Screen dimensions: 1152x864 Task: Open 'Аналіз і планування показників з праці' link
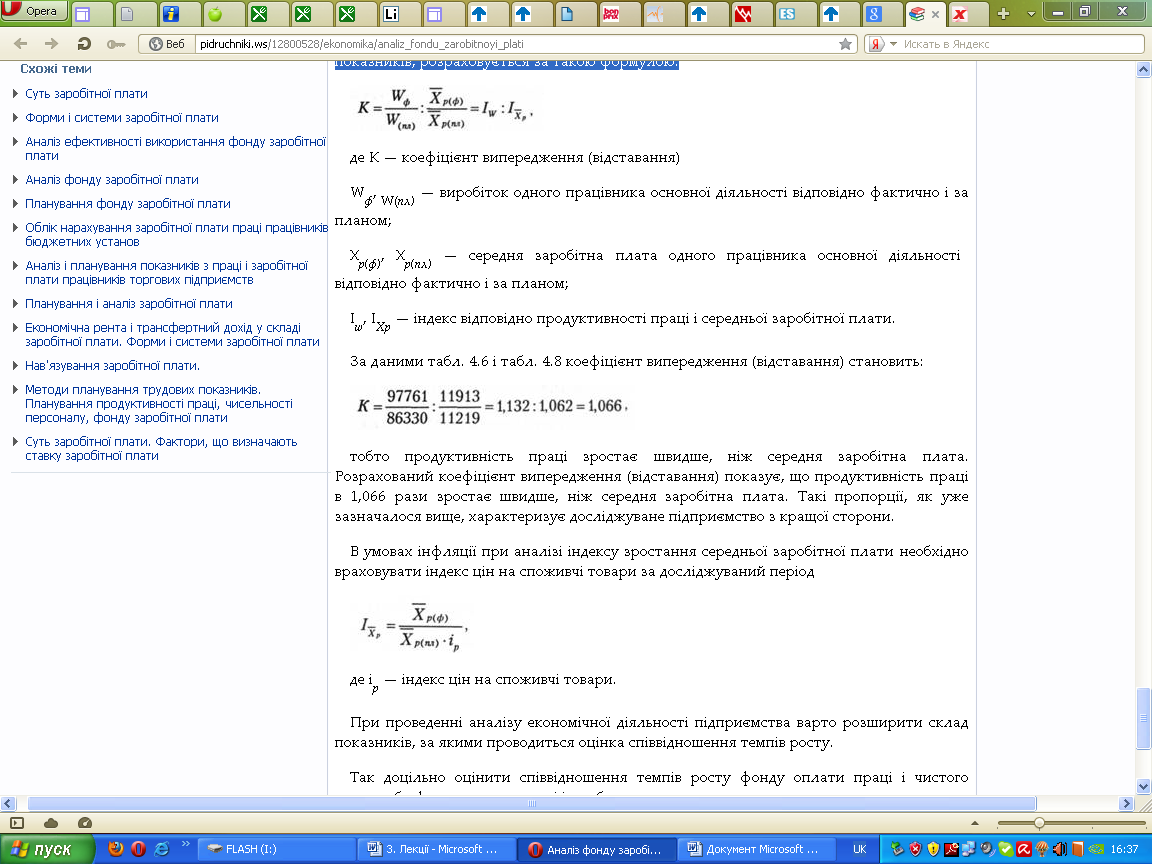[x=167, y=273]
